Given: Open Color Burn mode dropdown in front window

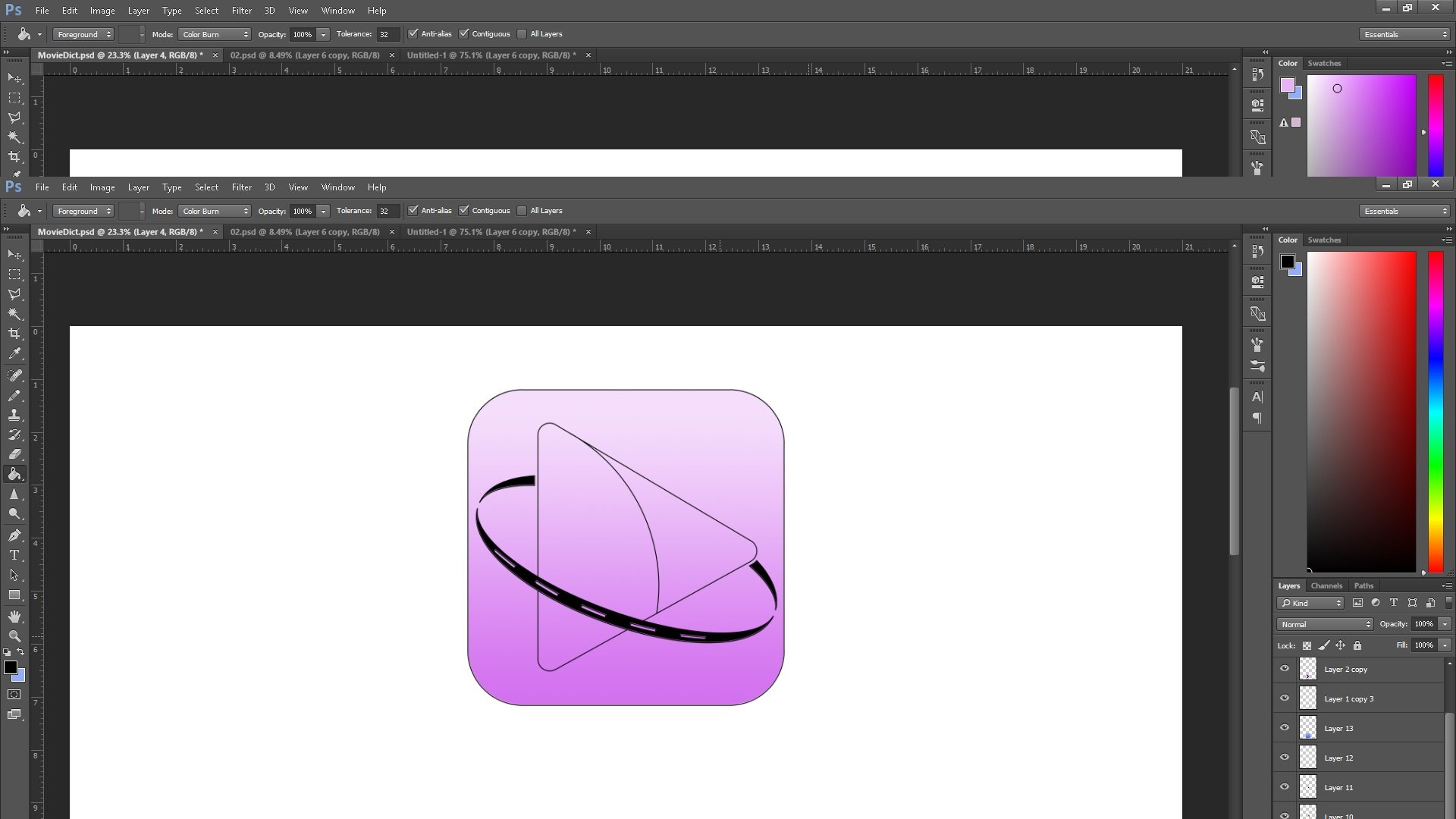Looking at the screenshot, I should (215, 211).
